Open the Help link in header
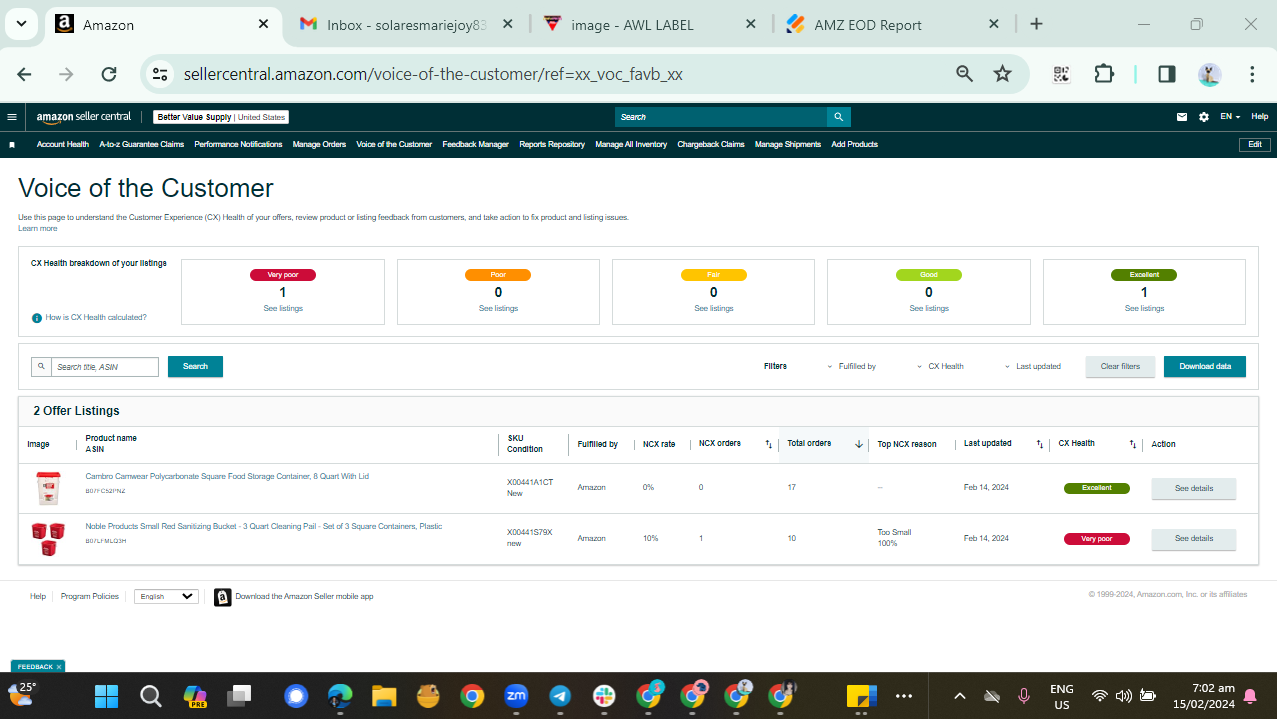Viewport: 1277px width, 719px height. (1260, 117)
